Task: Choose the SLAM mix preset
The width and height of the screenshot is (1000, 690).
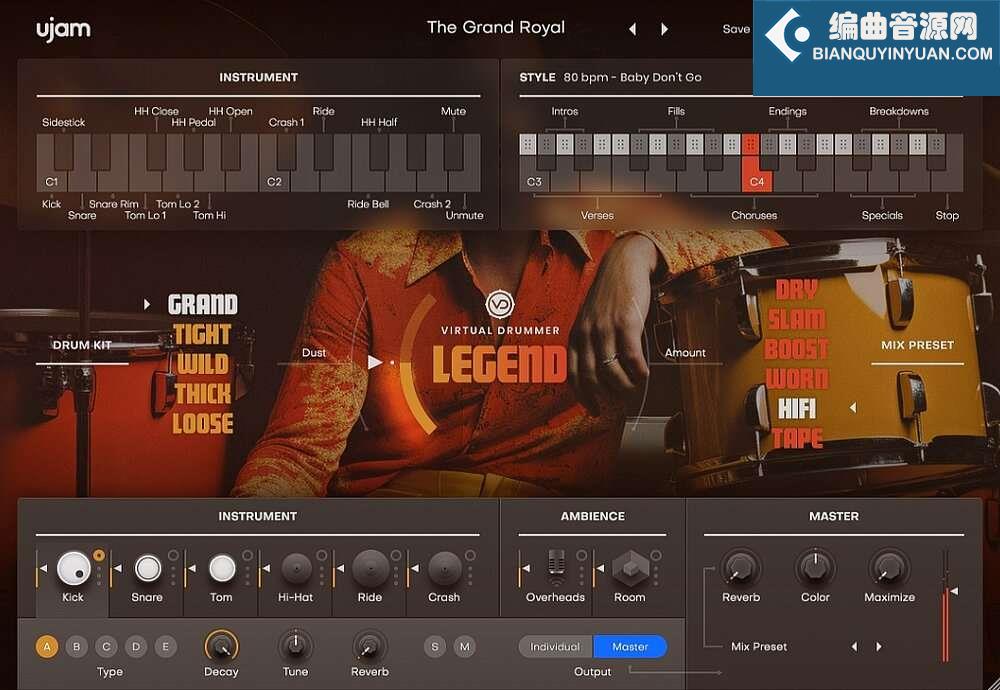Action: point(797,319)
